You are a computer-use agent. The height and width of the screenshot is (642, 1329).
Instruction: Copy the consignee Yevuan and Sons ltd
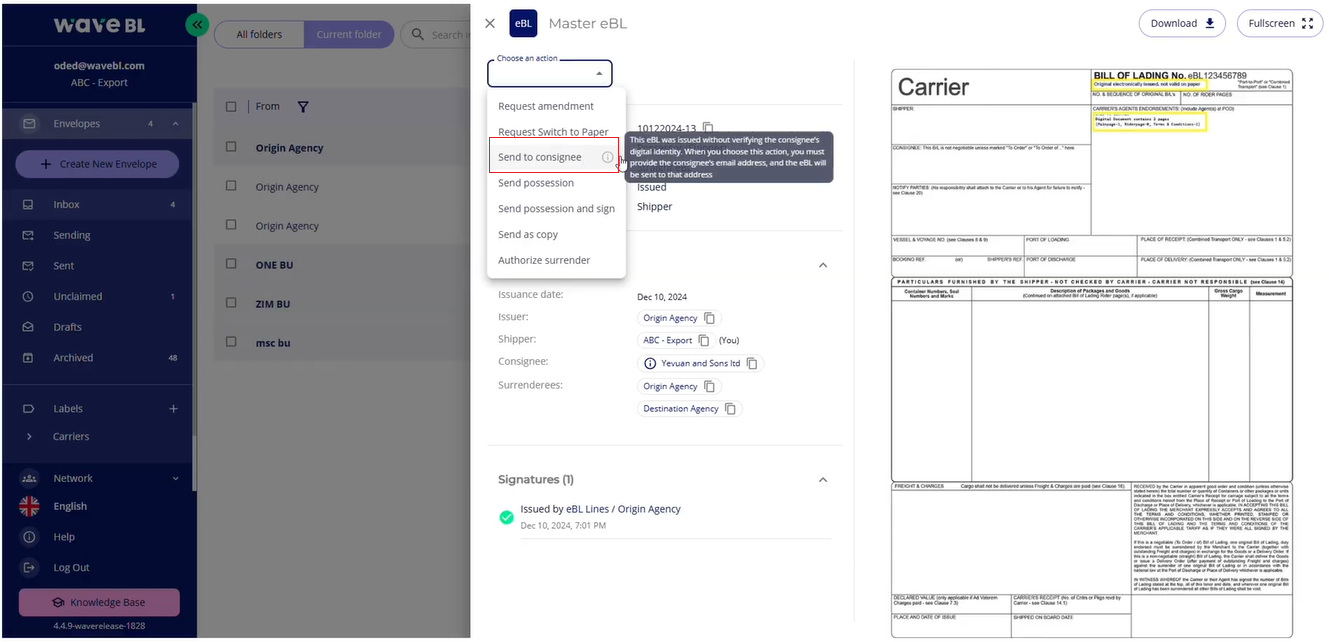752,363
